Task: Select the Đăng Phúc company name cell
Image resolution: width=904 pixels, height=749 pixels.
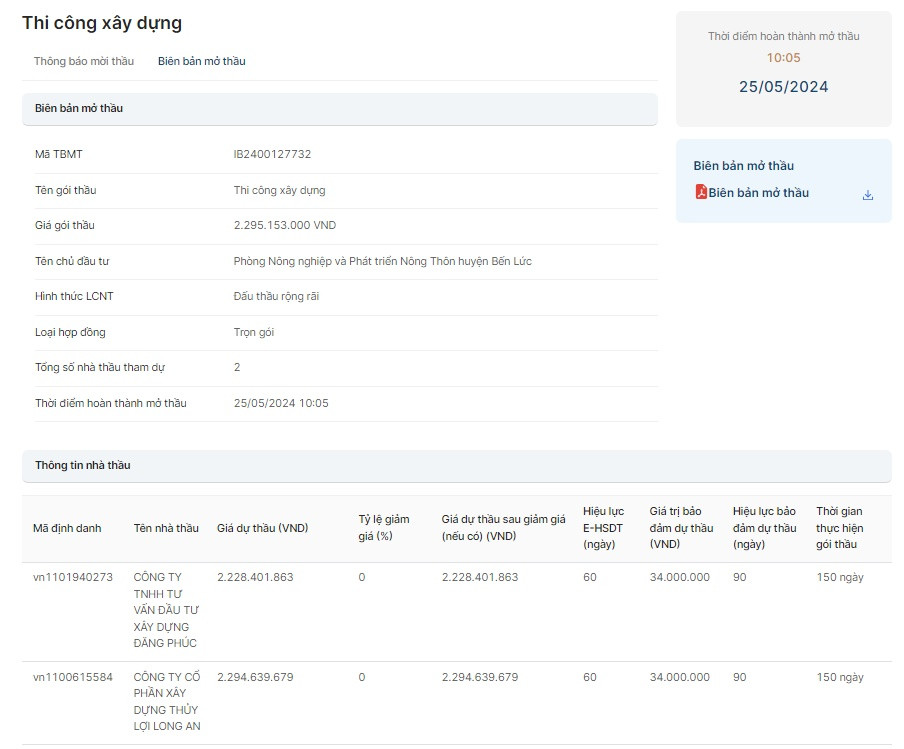Action: point(166,610)
